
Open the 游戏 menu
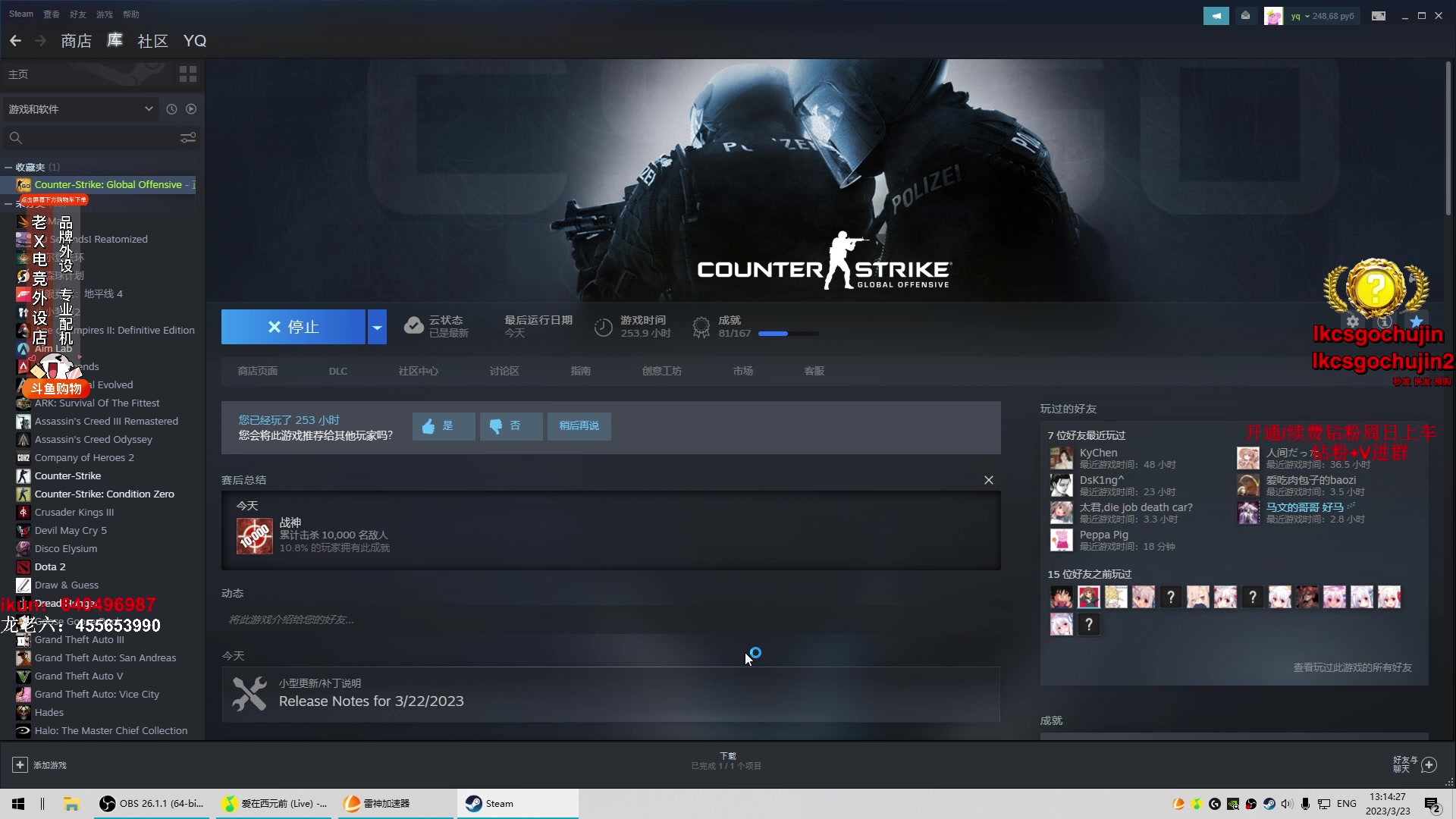pos(105,14)
